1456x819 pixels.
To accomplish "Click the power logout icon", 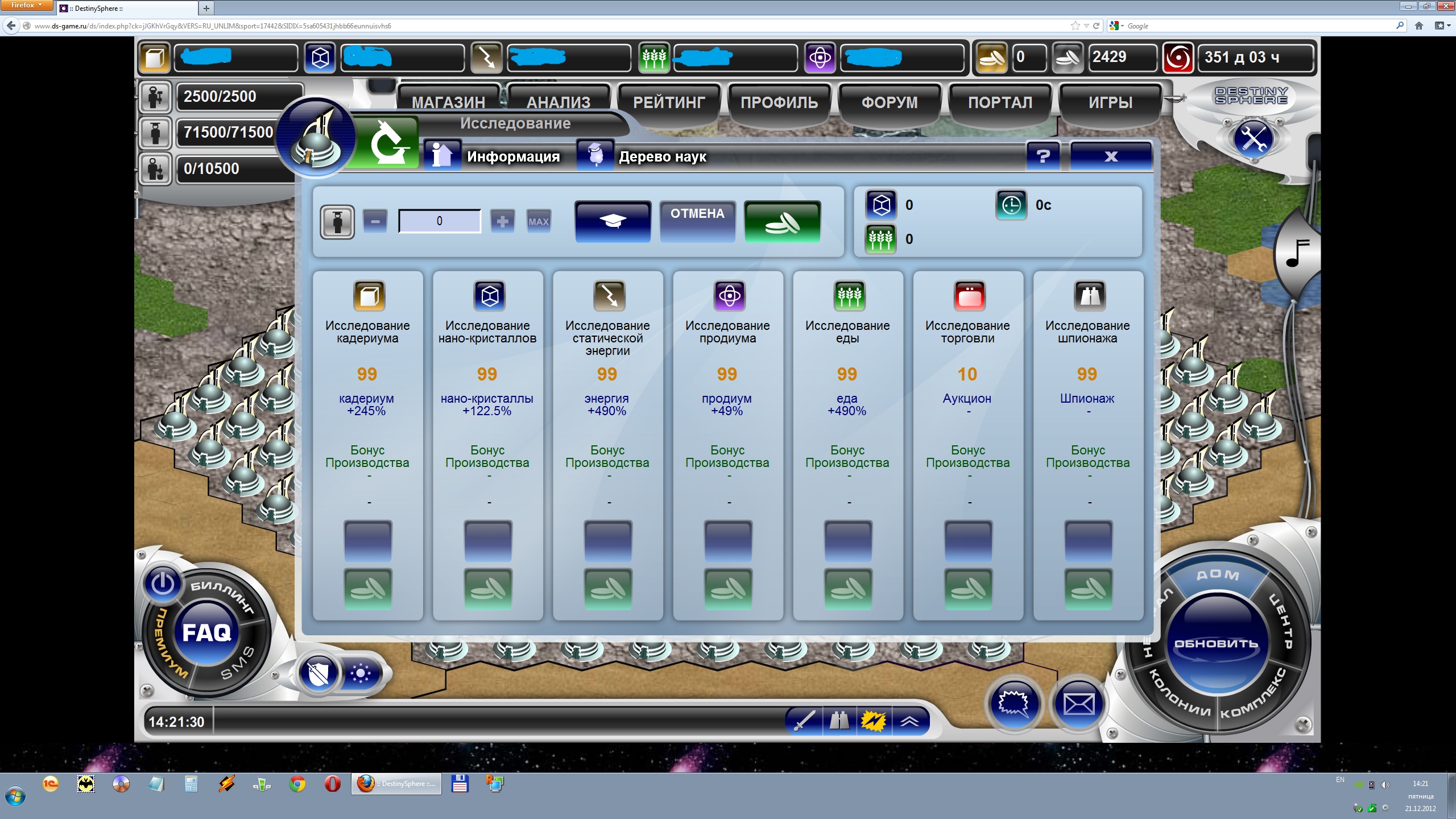I will pos(163,583).
